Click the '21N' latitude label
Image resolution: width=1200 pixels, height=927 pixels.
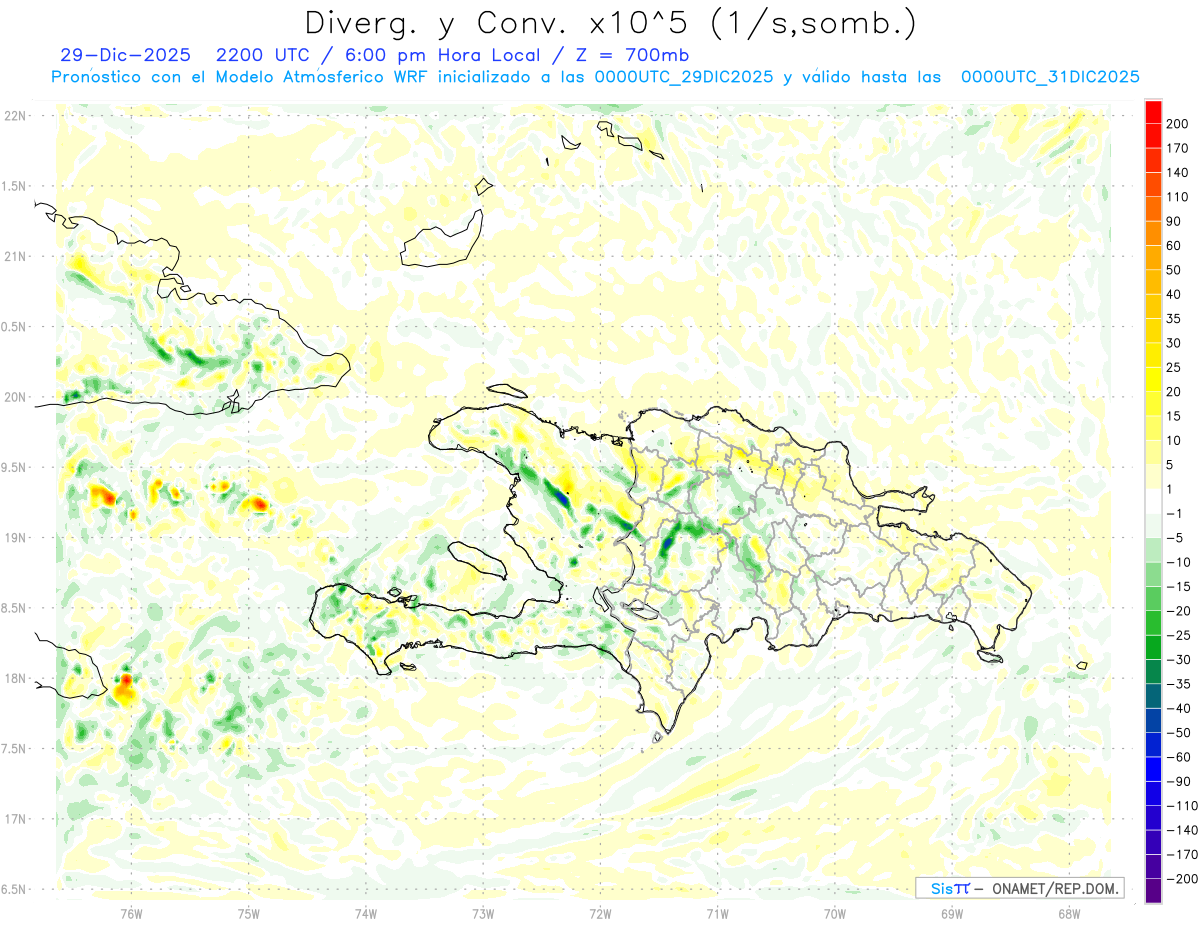(x=15, y=256)
